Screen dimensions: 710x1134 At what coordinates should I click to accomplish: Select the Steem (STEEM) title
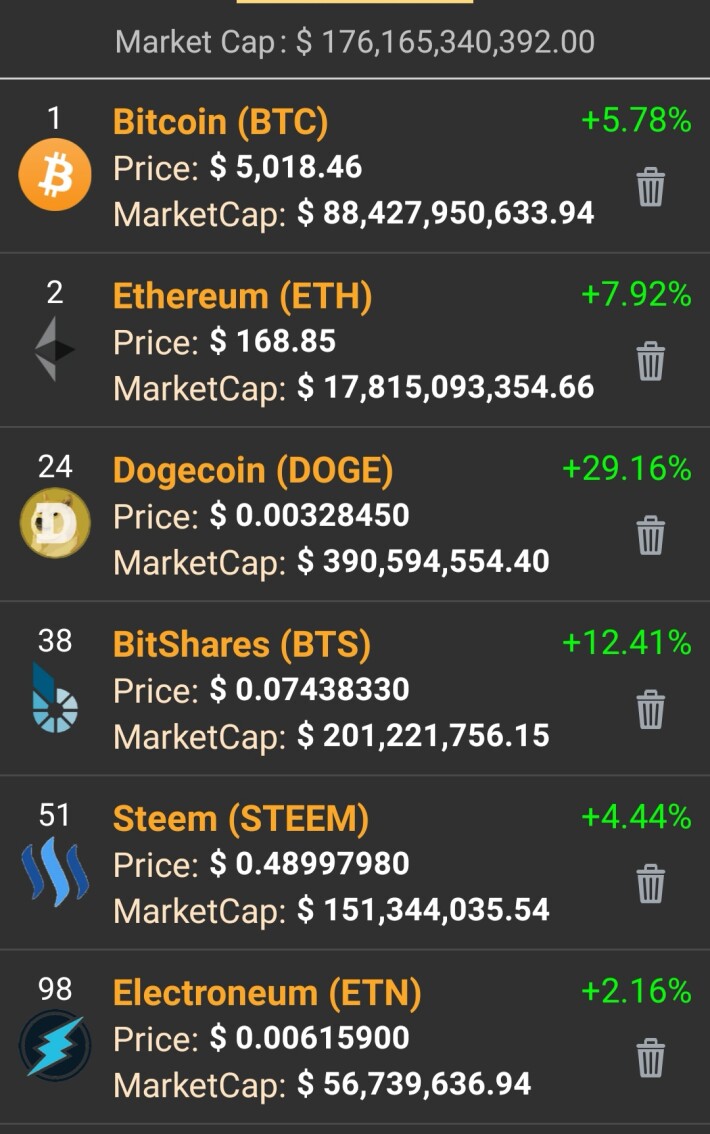(x=241, y=819)
